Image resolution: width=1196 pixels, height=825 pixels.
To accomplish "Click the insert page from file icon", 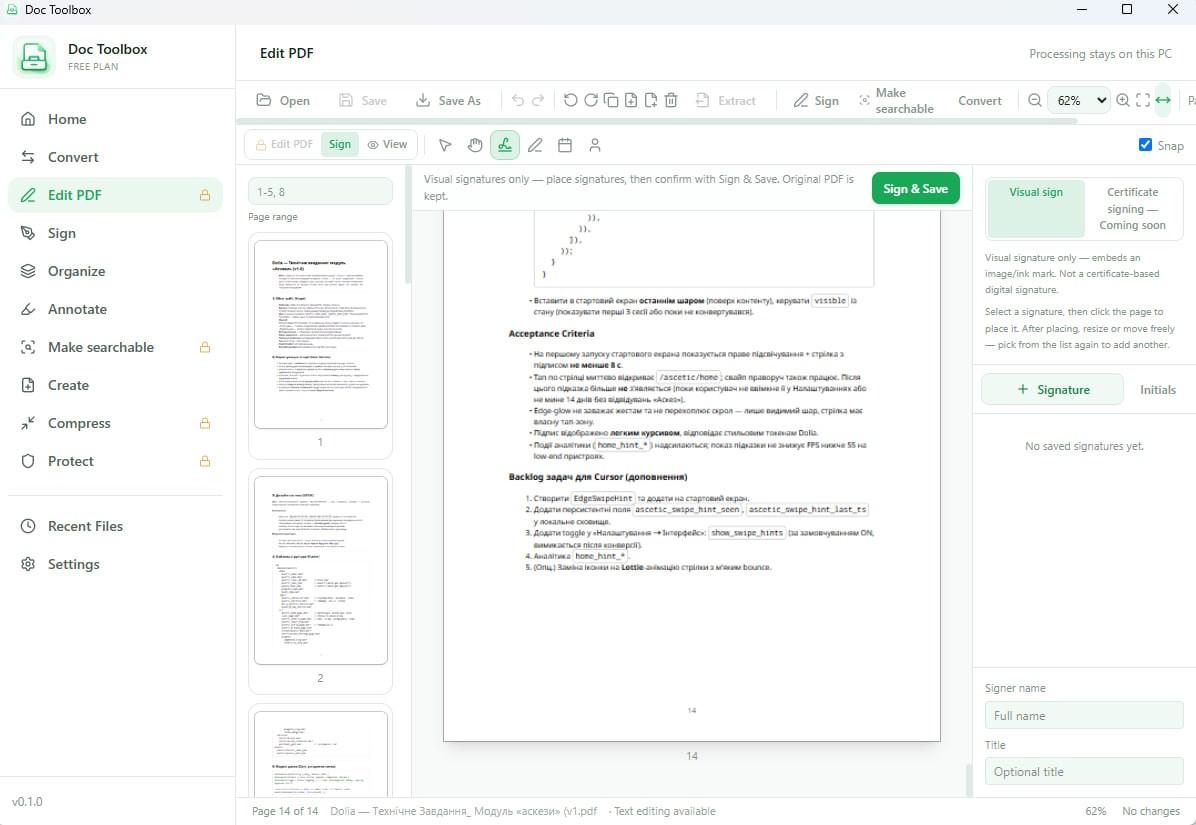I will 651,100.
